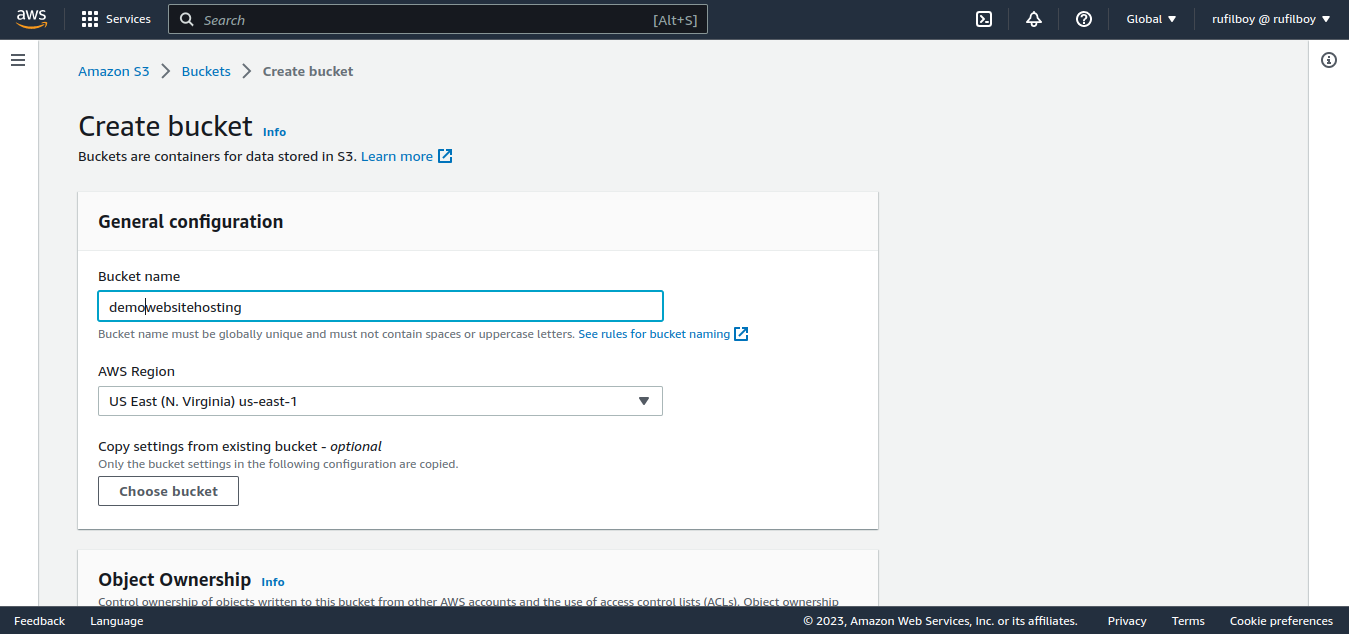Open Info link next to Create bucket

[x=274, y=132]
